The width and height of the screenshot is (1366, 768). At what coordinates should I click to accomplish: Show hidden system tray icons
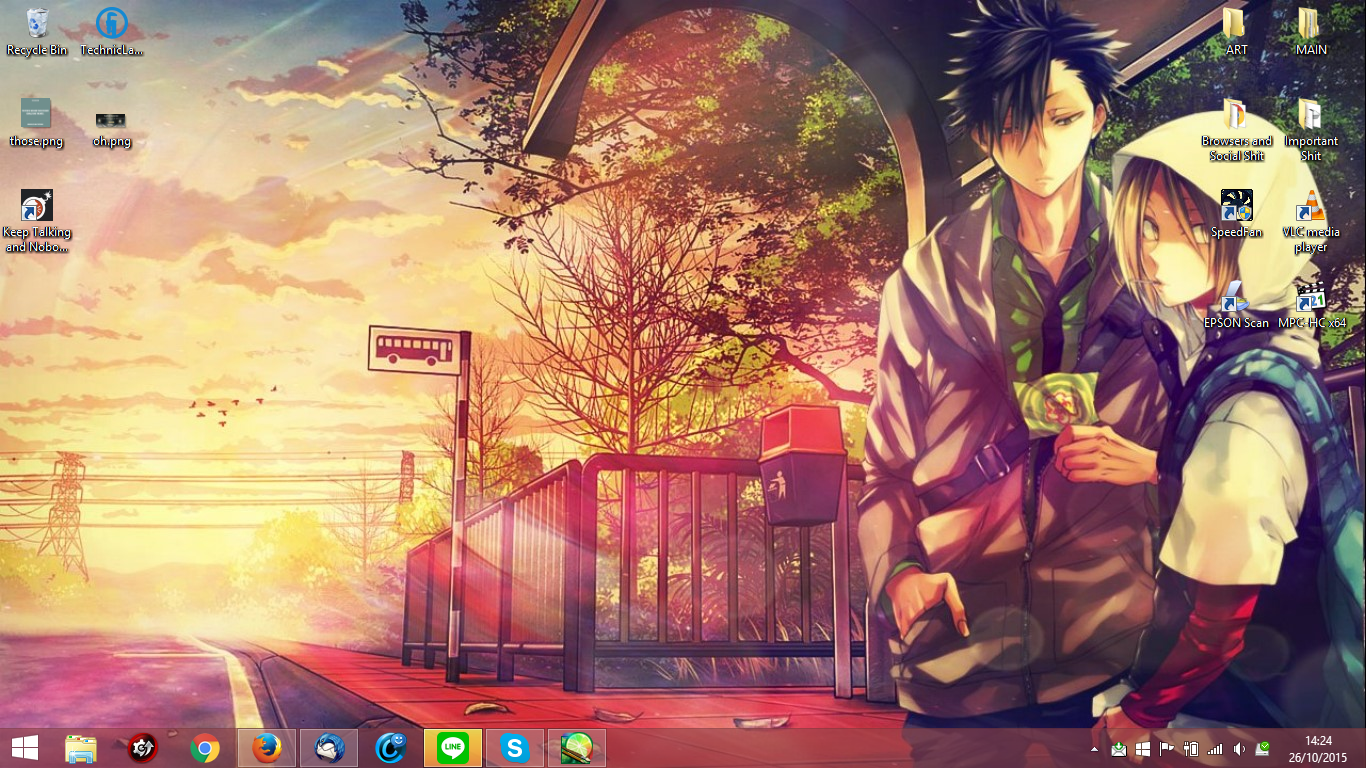(x=1094, y=749)
